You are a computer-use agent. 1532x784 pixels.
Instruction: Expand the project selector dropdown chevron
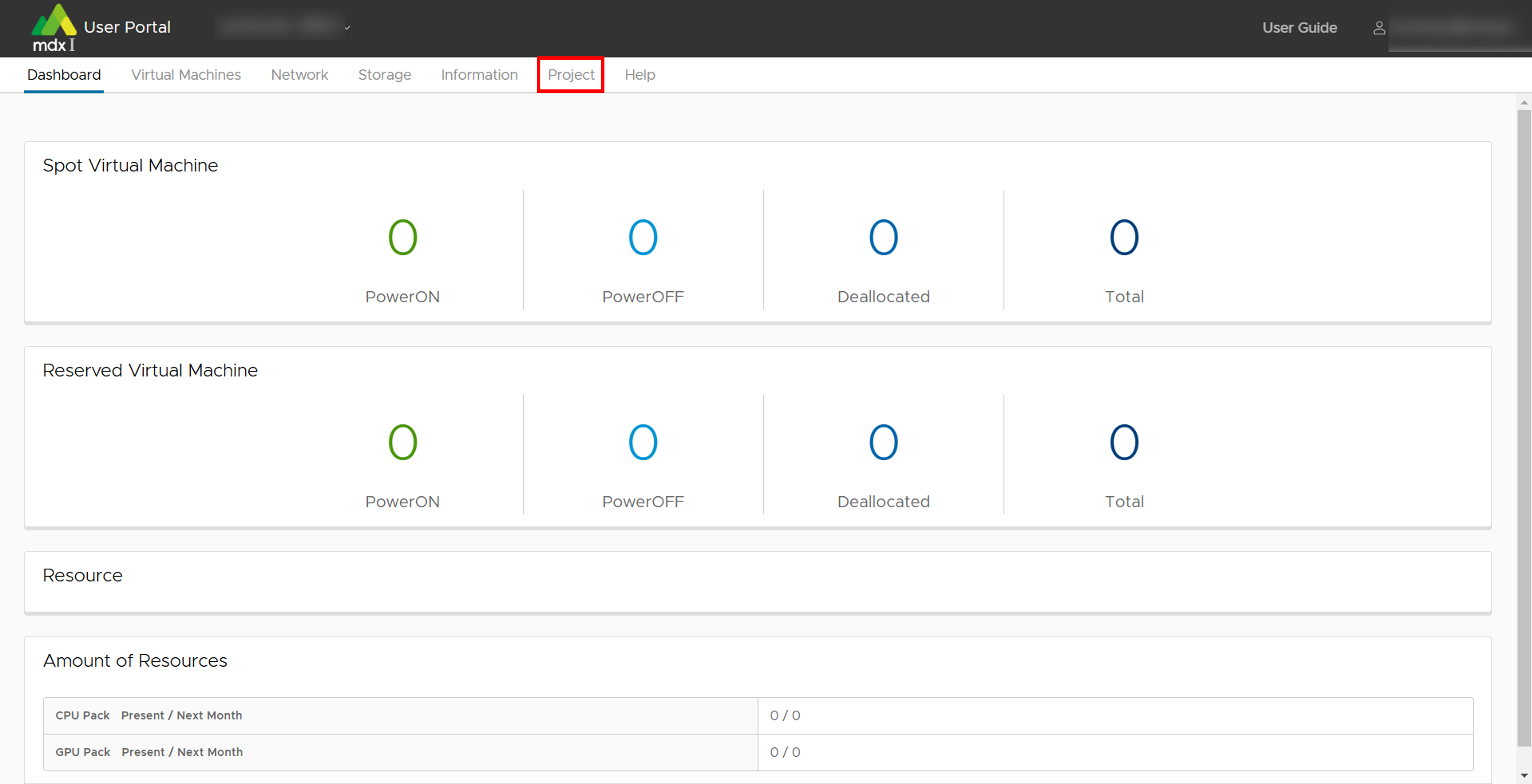(347, 28)
